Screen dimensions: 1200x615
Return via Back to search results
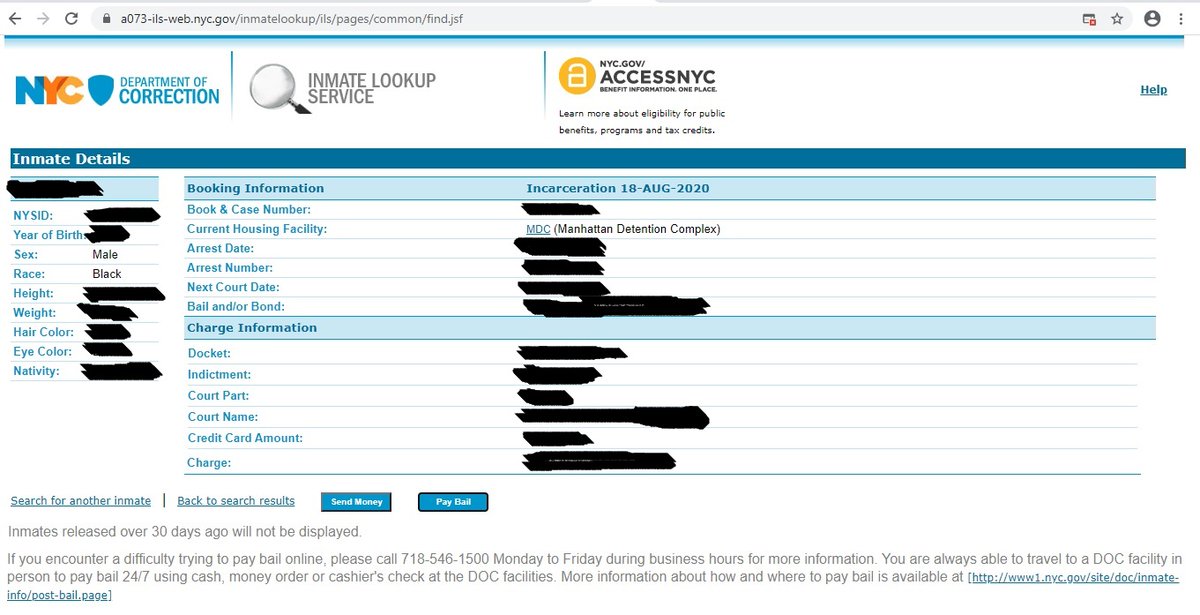236,501
